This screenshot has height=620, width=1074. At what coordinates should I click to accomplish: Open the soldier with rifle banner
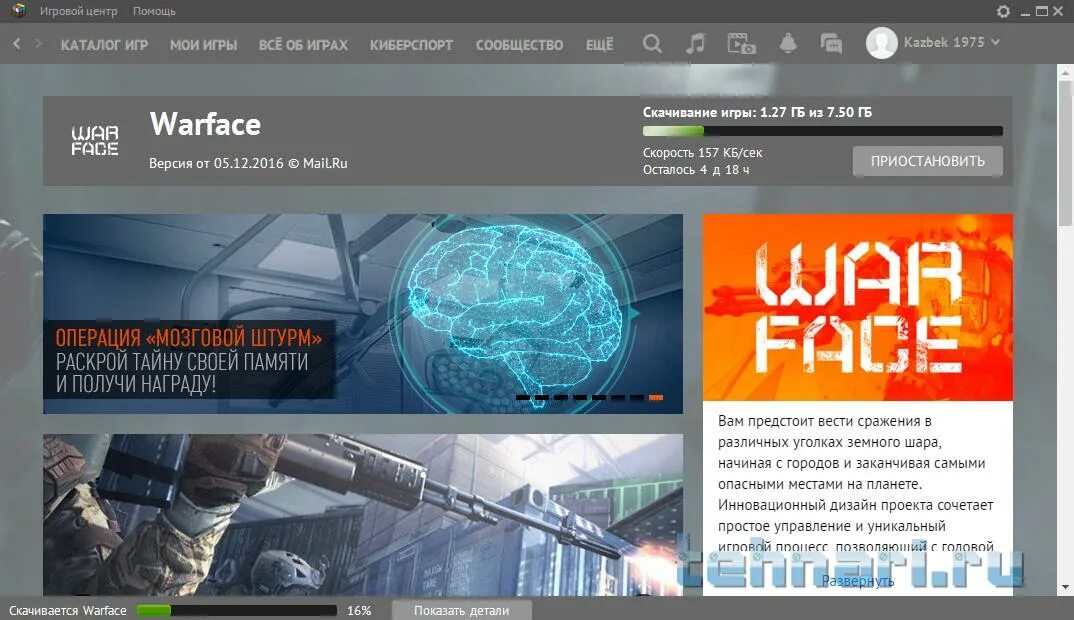click(363, 514)
